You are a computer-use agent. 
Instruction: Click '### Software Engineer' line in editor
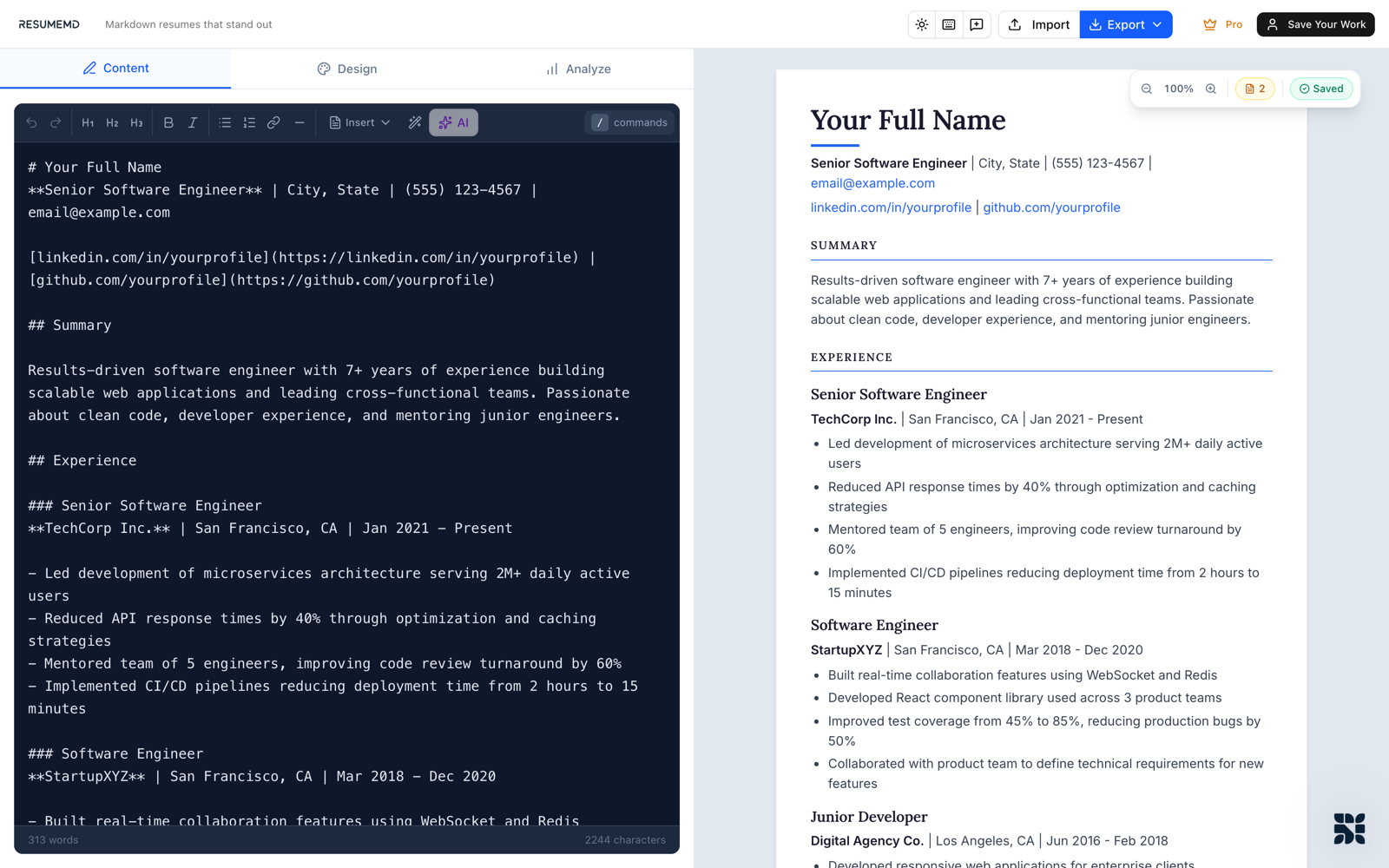click(115, 753)
